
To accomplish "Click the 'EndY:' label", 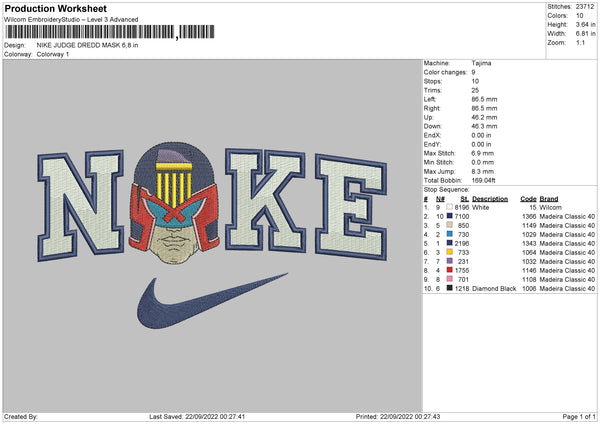I will click(x=432, y=144).
